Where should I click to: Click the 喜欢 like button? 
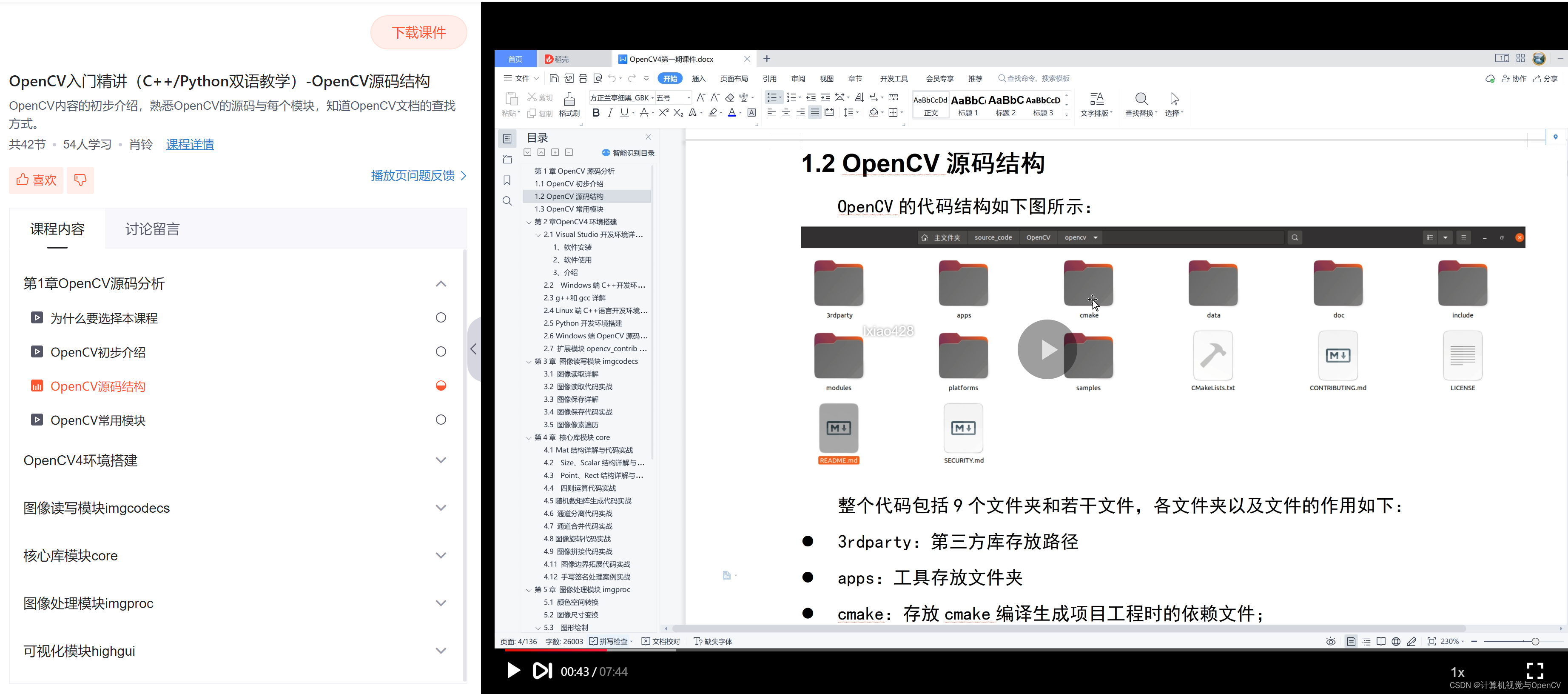tap(36, 180)
